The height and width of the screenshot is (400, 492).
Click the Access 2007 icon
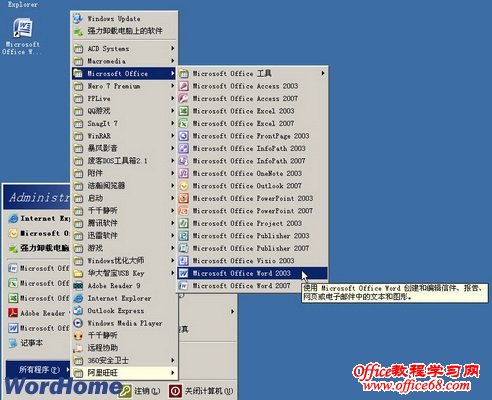(184, 98)
